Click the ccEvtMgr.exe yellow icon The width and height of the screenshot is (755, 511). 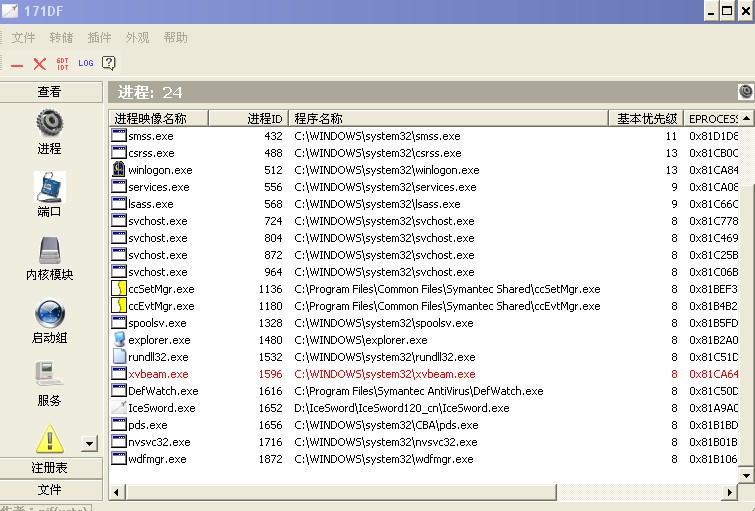click(x=118, y=305)
